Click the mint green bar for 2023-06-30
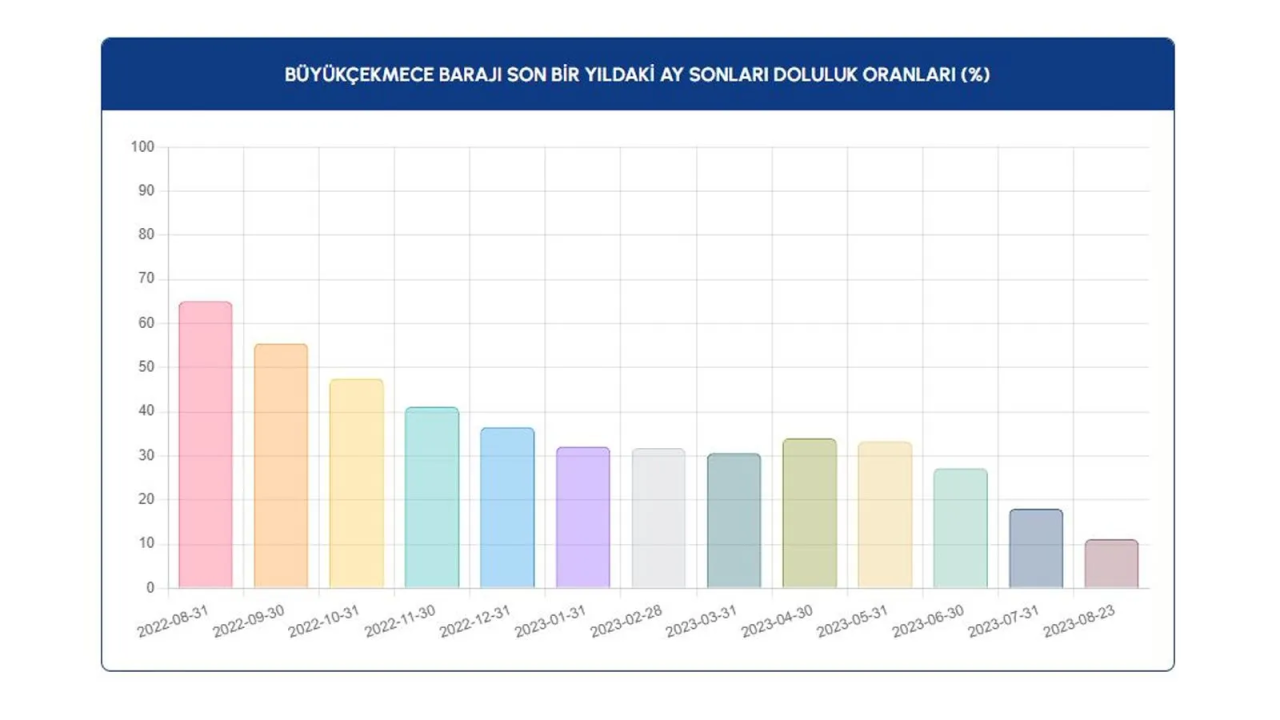This screenshot has width=1280, height=720. (x=960, y=529)
